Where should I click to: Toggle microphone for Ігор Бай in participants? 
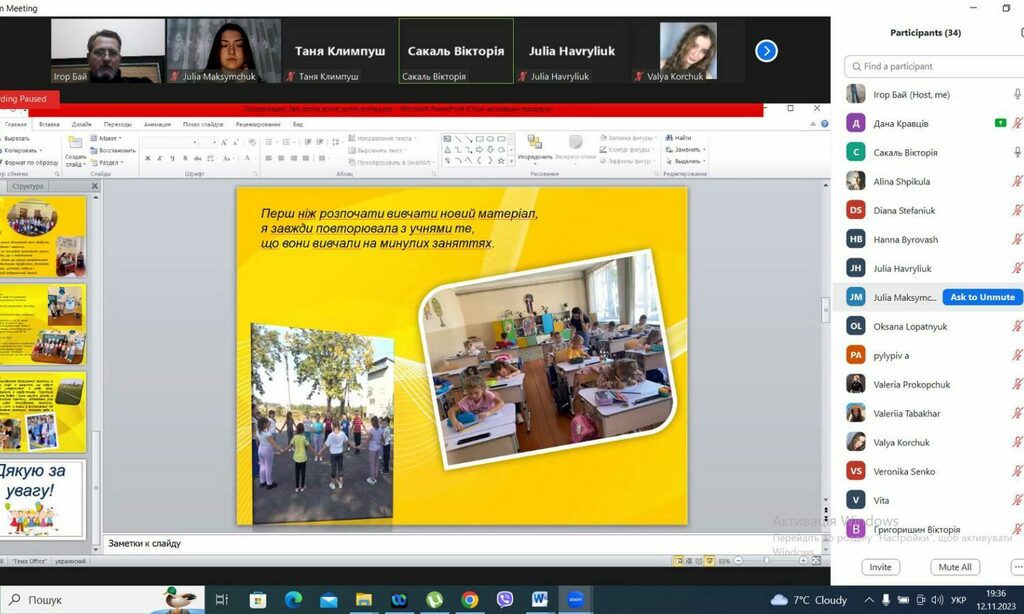click(1017, 94)
